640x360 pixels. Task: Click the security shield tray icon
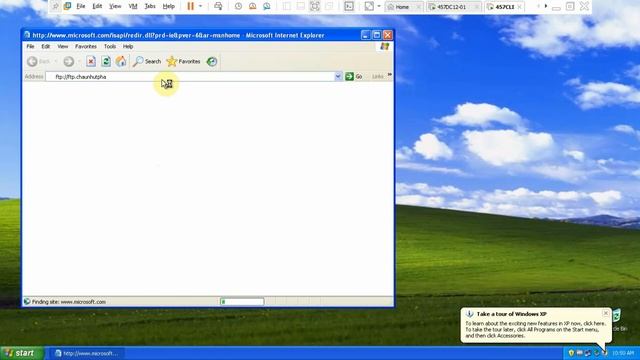click(571, 353)
